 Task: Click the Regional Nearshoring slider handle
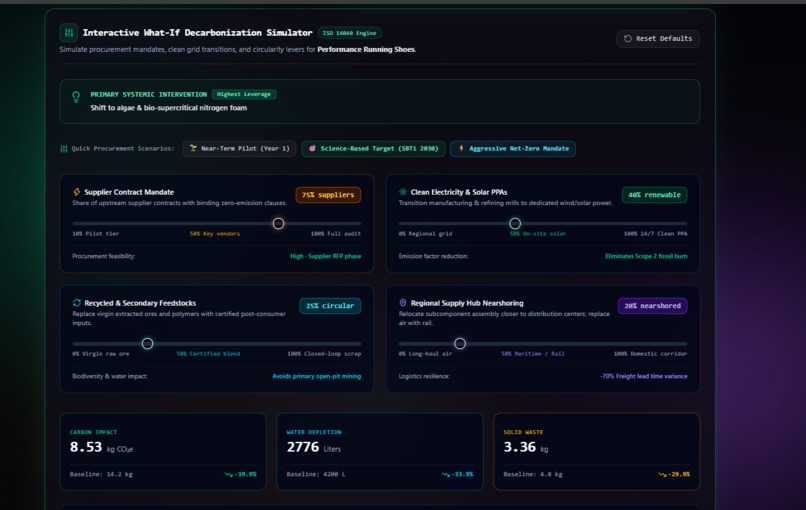(460, 343)
